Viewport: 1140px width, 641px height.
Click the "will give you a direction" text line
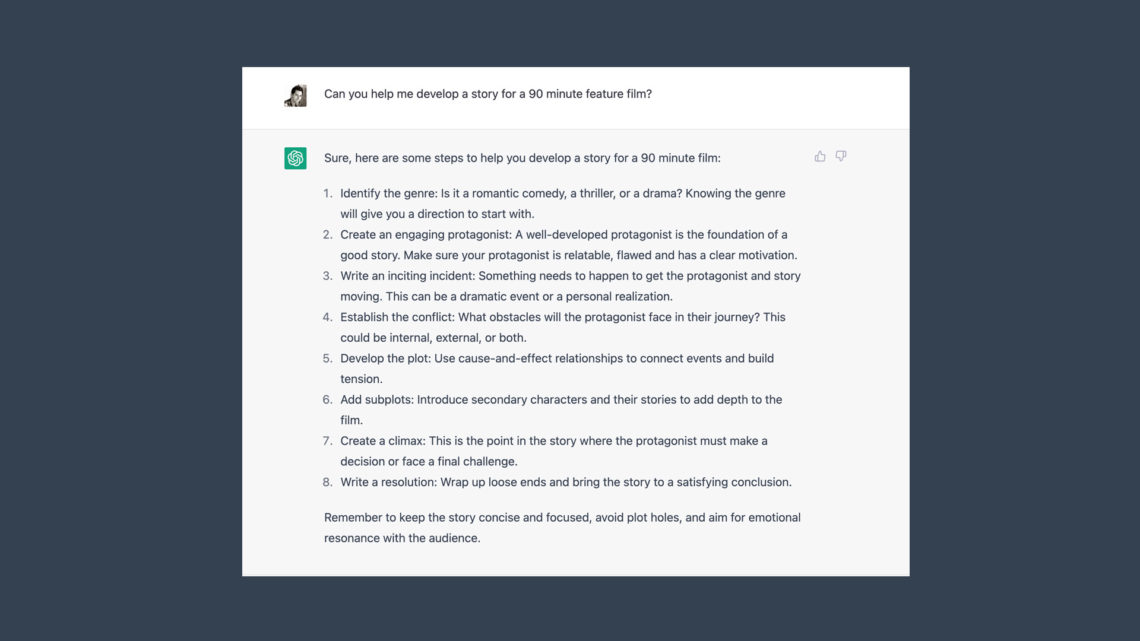(437, 214)
